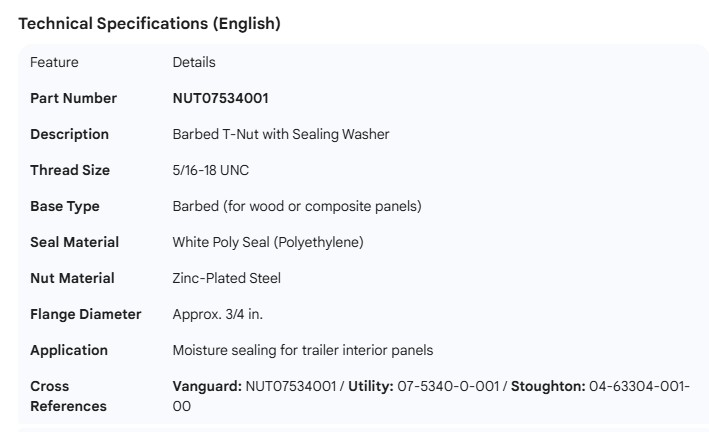Select the Flange Diameter label
709x432 pixels.
pyautogui.click(x=85, y=314)
